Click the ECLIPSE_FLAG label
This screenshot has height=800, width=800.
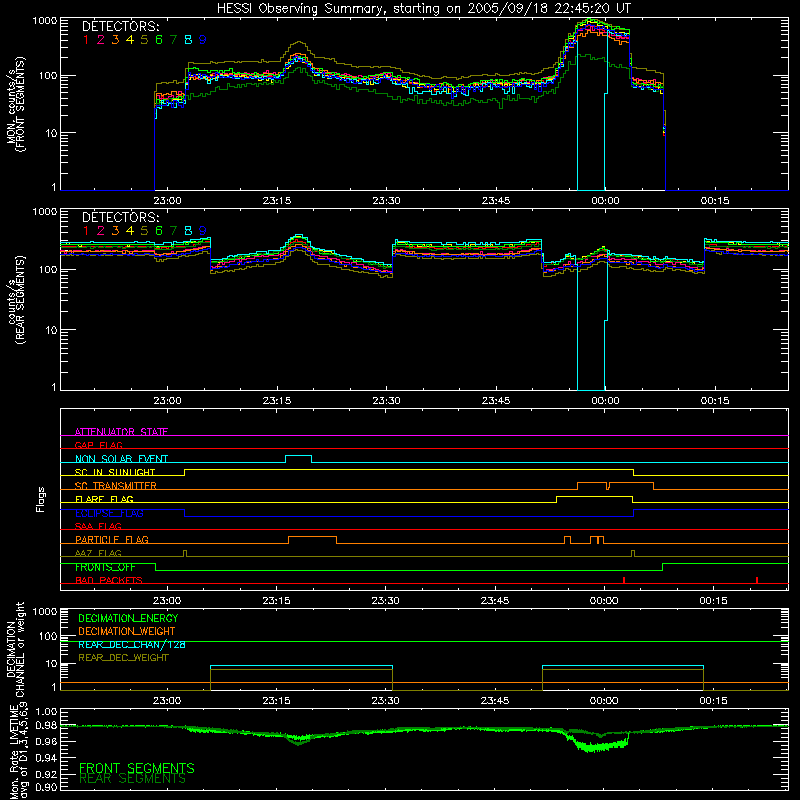(x=109, y=513)
